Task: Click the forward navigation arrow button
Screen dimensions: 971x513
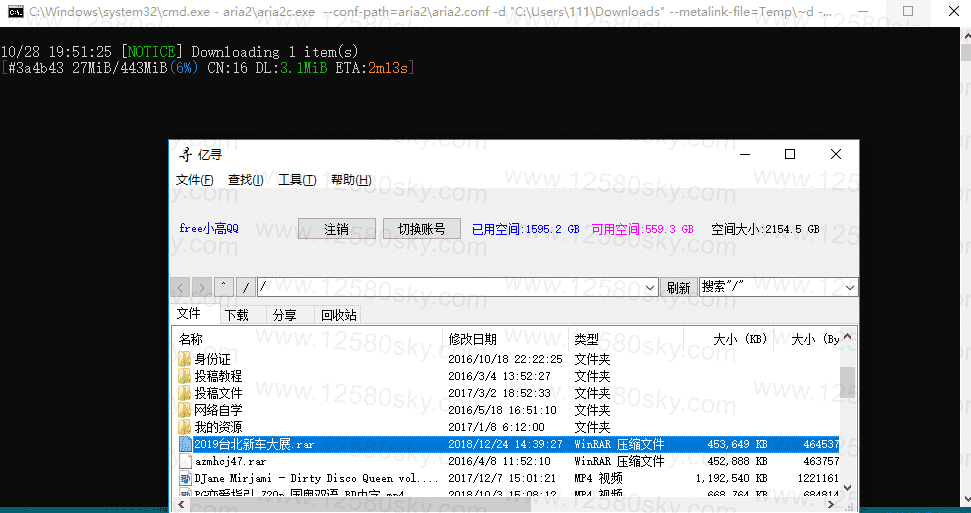Action: tap(202, 288)
